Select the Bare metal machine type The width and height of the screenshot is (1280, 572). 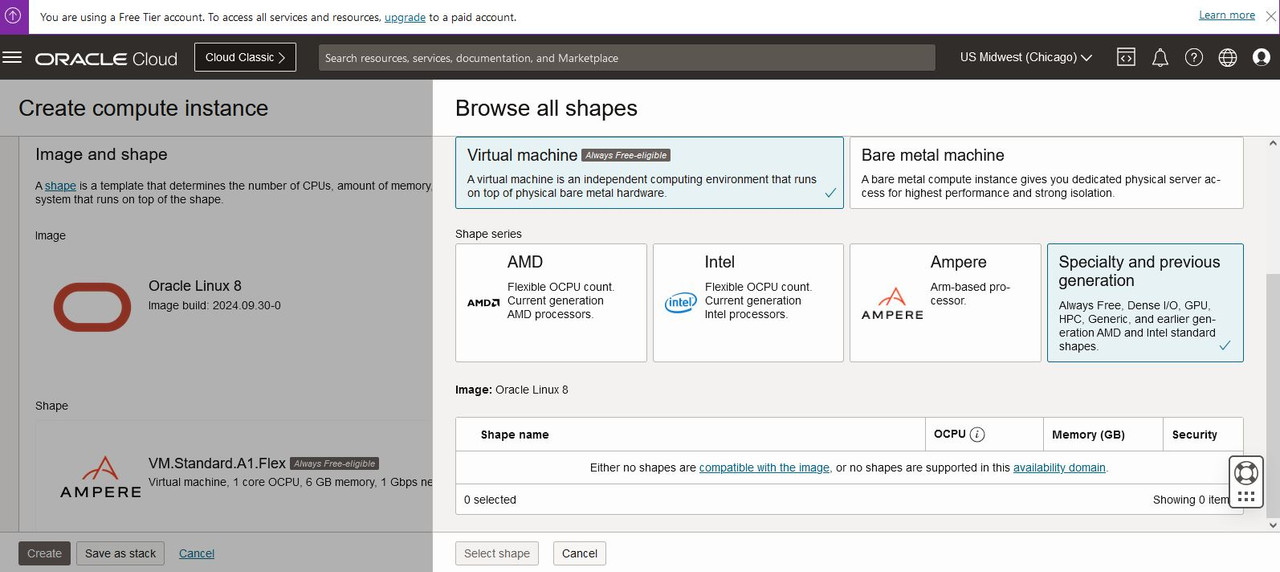pyautogui.click(x=1046, y=172)
